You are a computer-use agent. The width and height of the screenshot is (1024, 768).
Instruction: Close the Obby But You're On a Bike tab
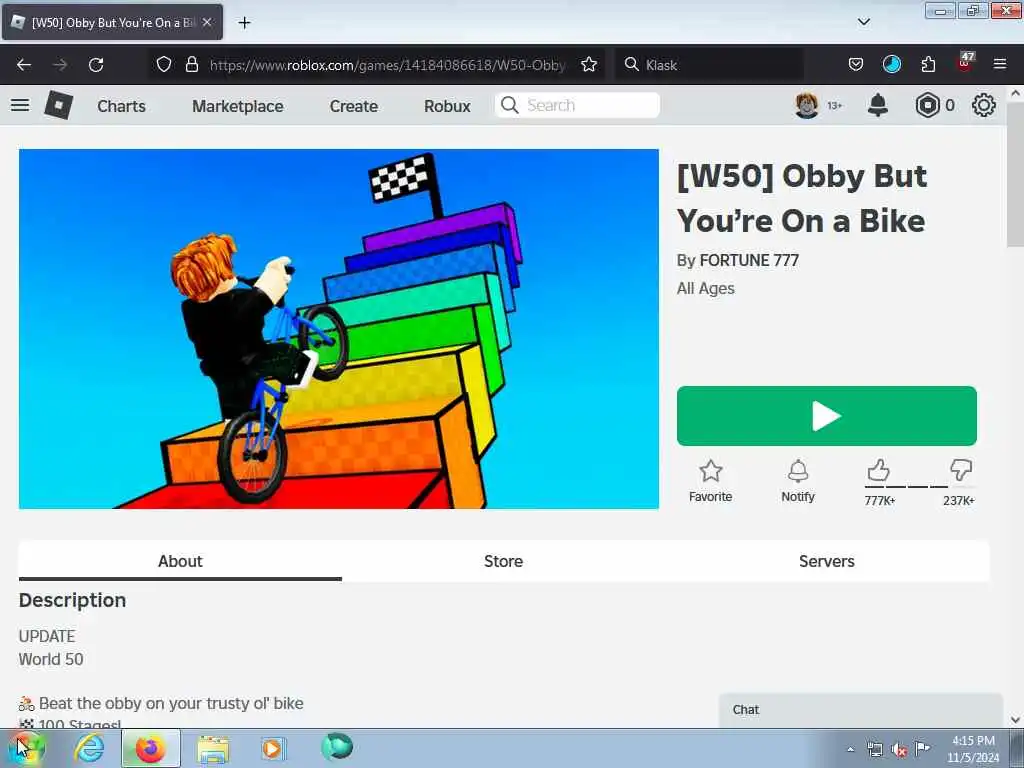click(207, 22)
